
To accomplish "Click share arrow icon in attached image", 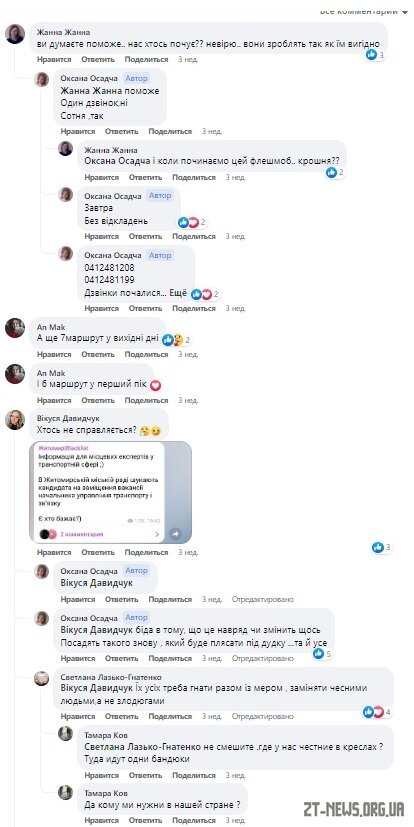I will 175,534.
